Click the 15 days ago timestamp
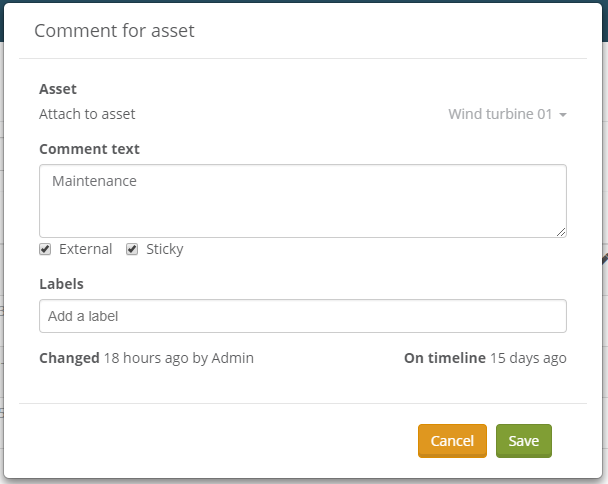The image size is (608, 484). pos(528,358)
